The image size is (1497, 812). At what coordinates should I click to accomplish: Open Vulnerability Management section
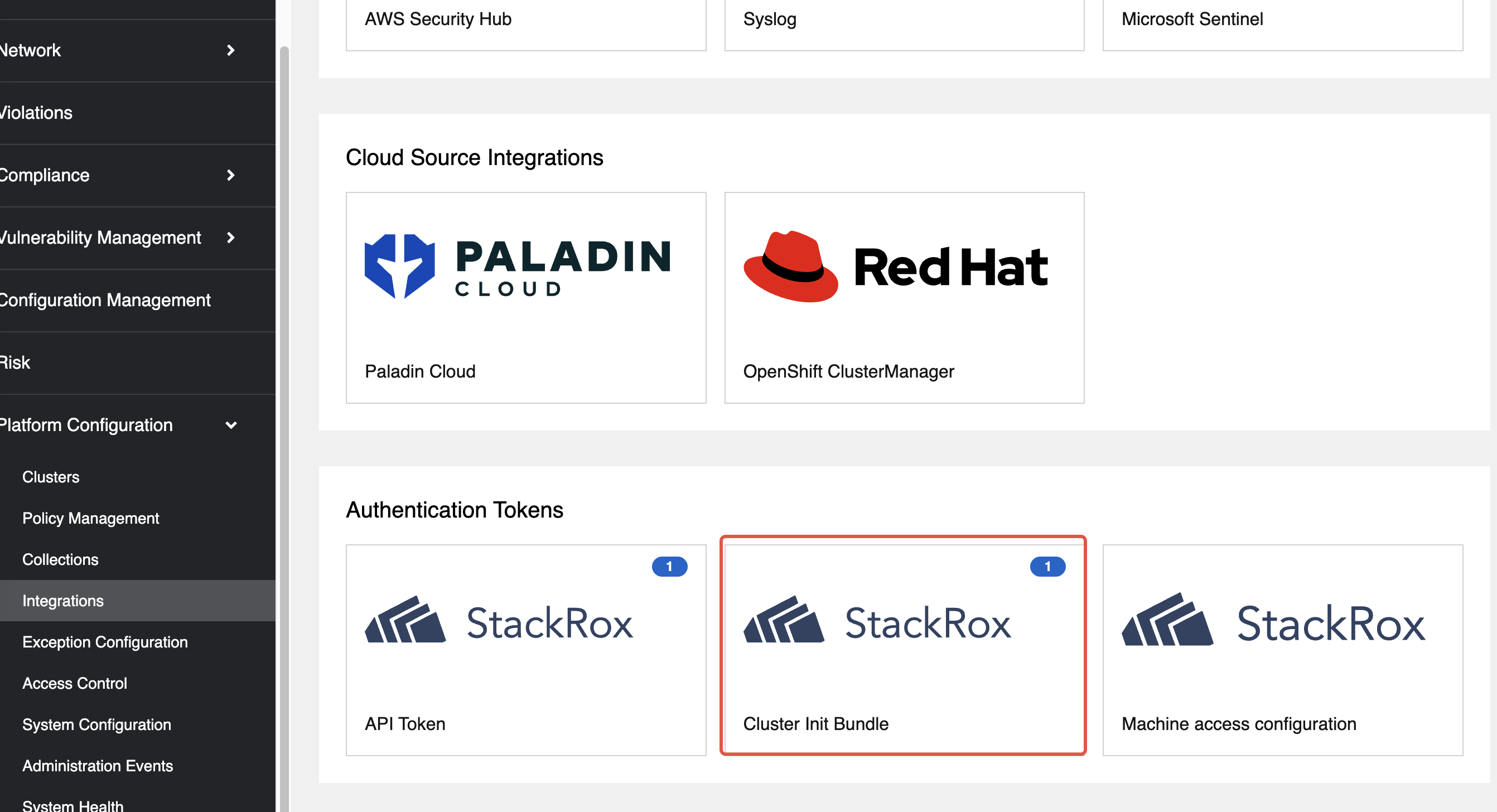point(138,237)
